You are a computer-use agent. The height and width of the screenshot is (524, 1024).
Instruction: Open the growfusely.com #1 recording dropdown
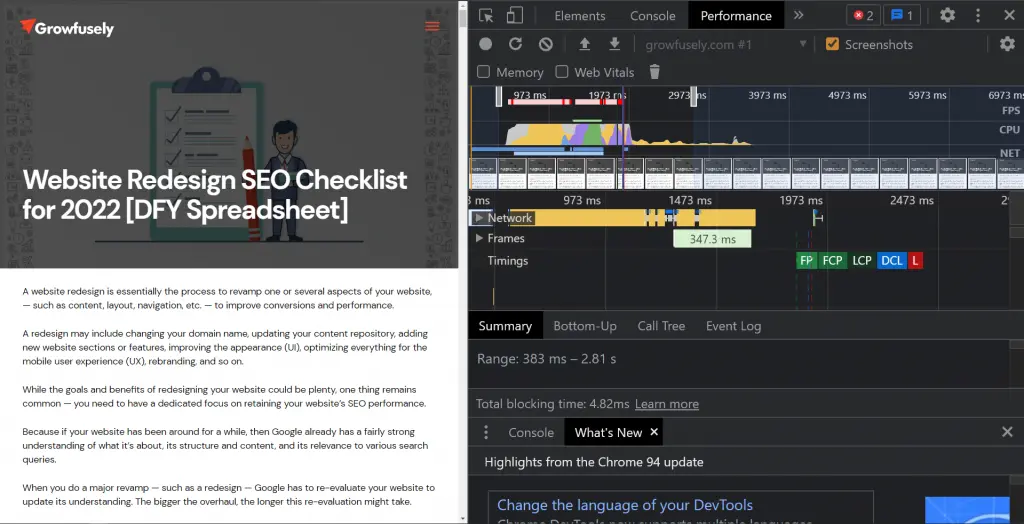pos(726,44)
